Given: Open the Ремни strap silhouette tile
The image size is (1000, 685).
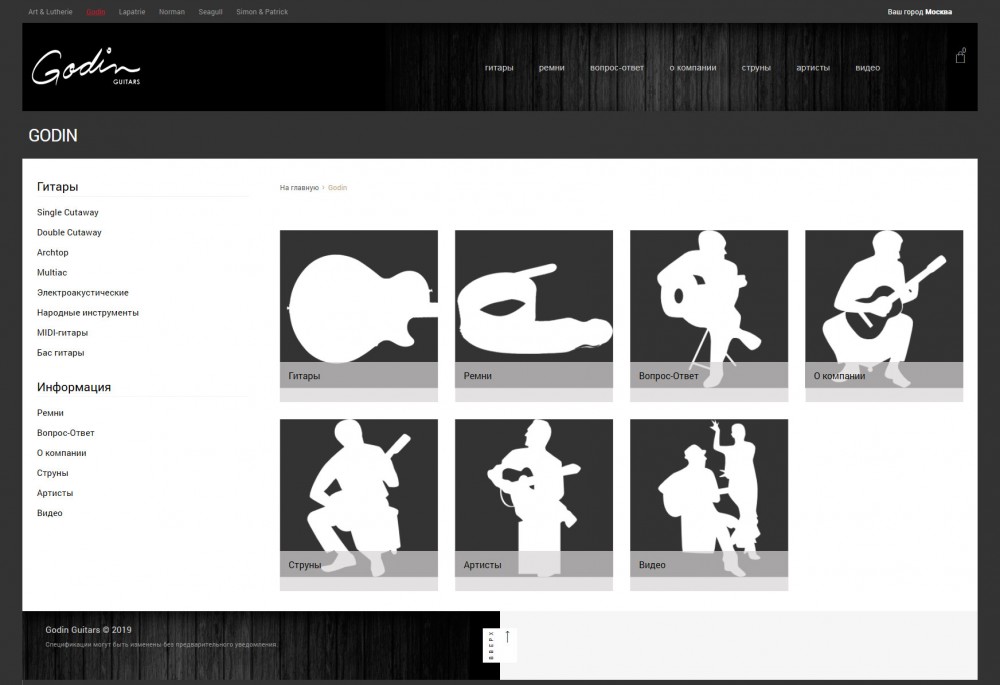Looking at the screenshot, I should [x=534, y=316].
